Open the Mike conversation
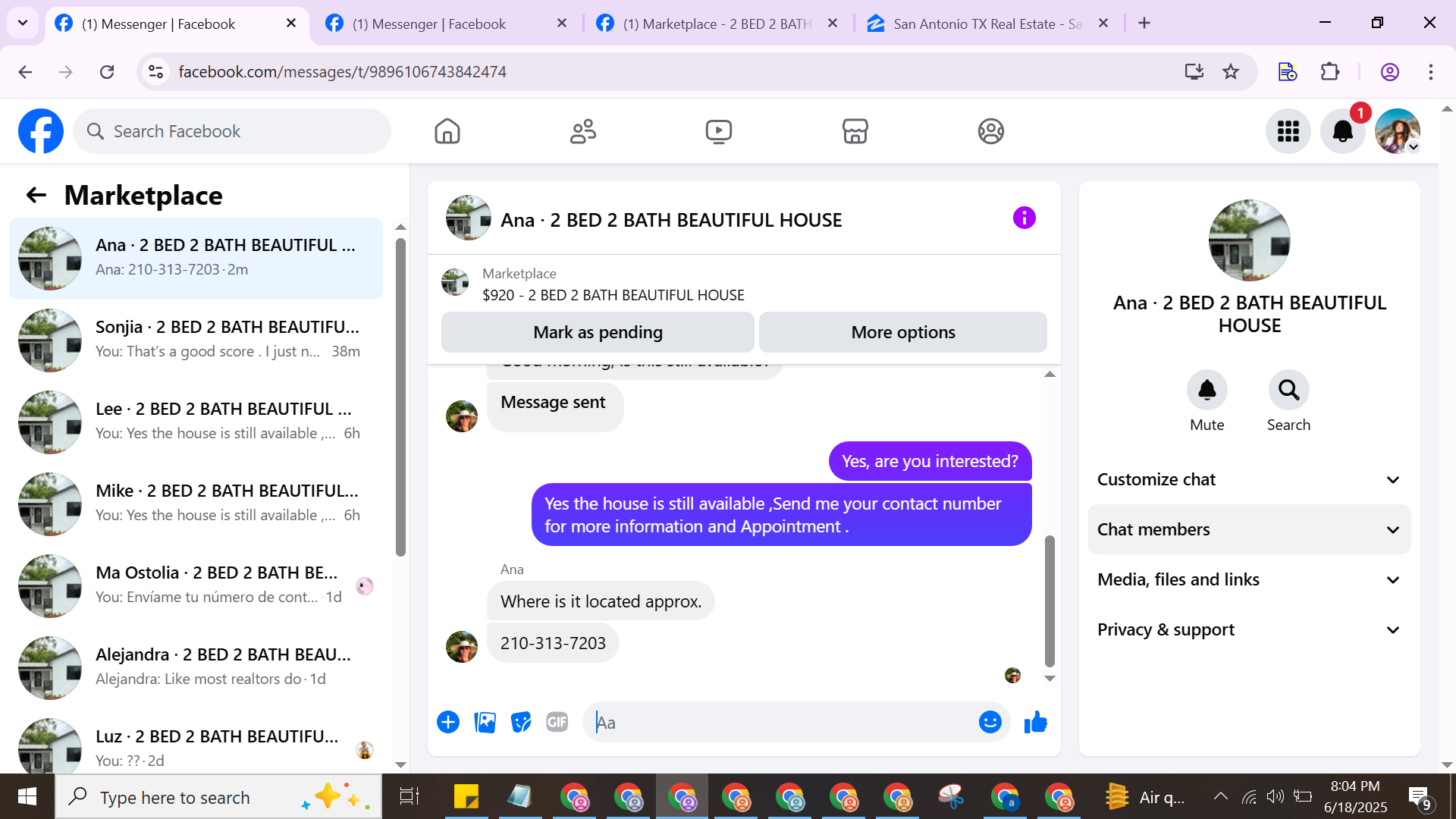Image resolution: width=1456 pixels, height=819 pixels. tap(196, 504)
